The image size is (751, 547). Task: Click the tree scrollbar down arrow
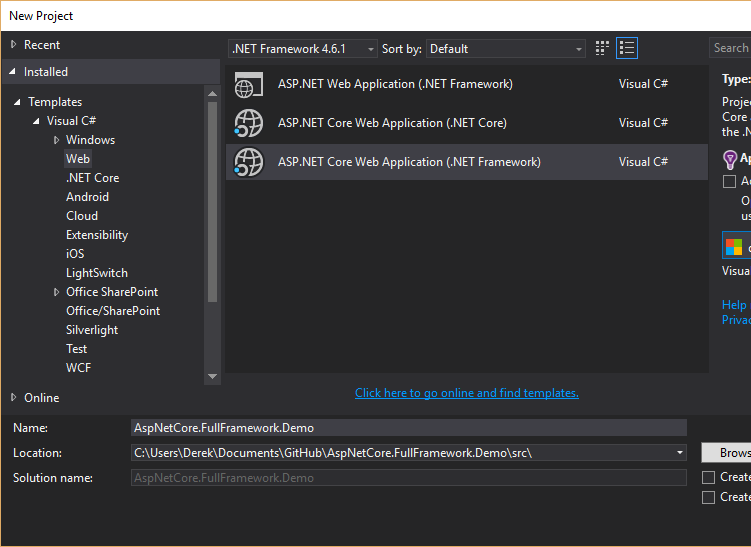213,376
